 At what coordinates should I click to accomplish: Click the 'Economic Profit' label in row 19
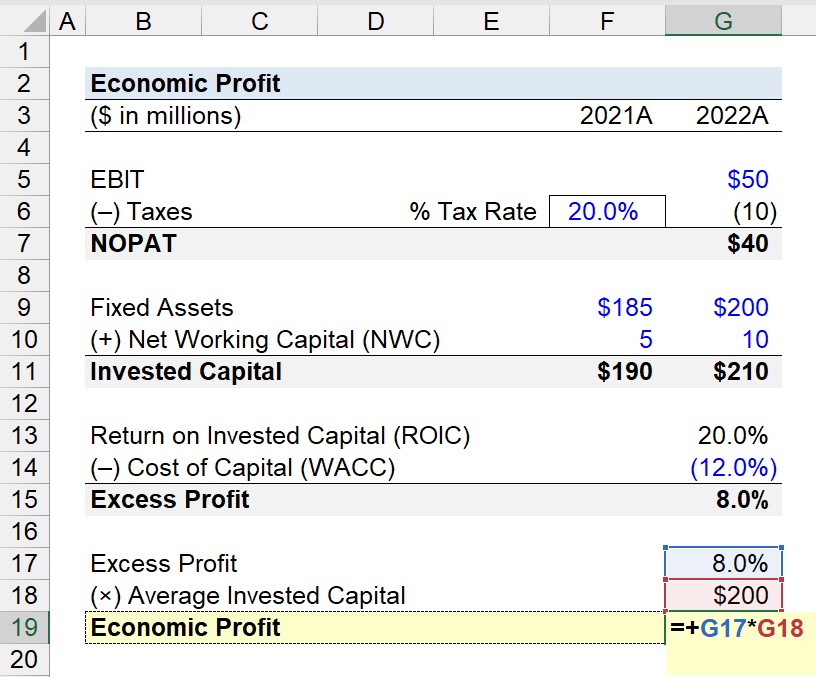point(185,628)
